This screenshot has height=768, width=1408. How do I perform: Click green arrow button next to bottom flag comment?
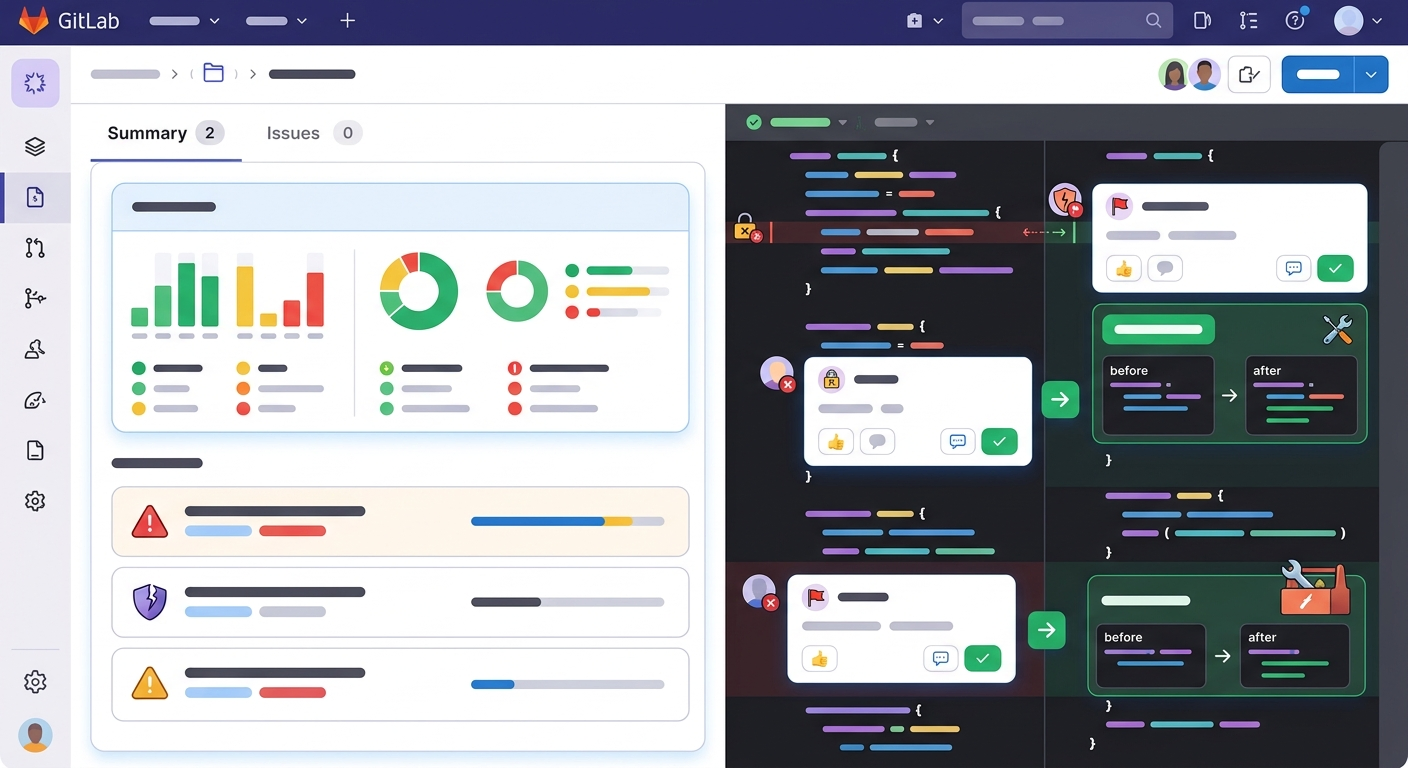pyautogui.click(x=1046, y=630)
